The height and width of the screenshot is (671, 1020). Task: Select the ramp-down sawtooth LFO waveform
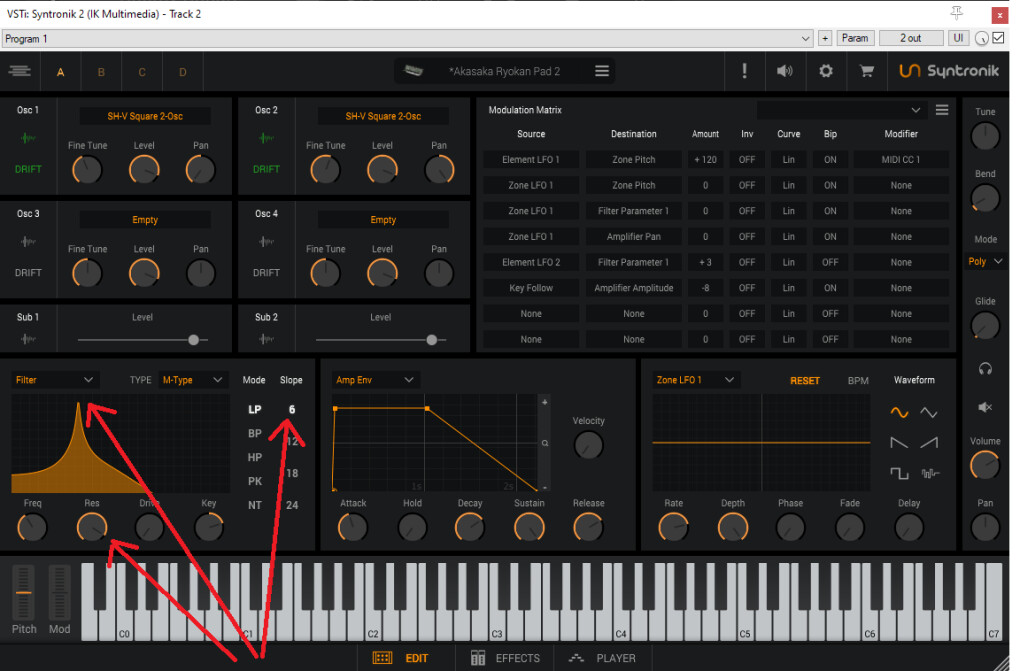point(899,443)
